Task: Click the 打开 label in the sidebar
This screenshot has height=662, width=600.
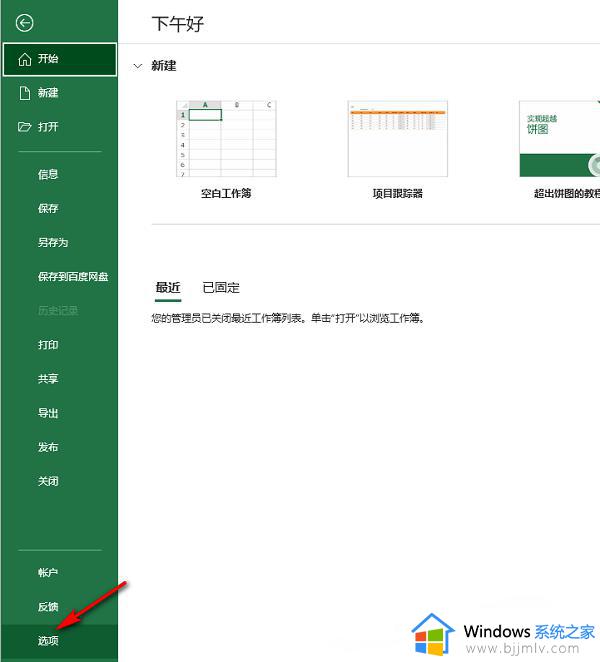Action: tap(48, 127)
